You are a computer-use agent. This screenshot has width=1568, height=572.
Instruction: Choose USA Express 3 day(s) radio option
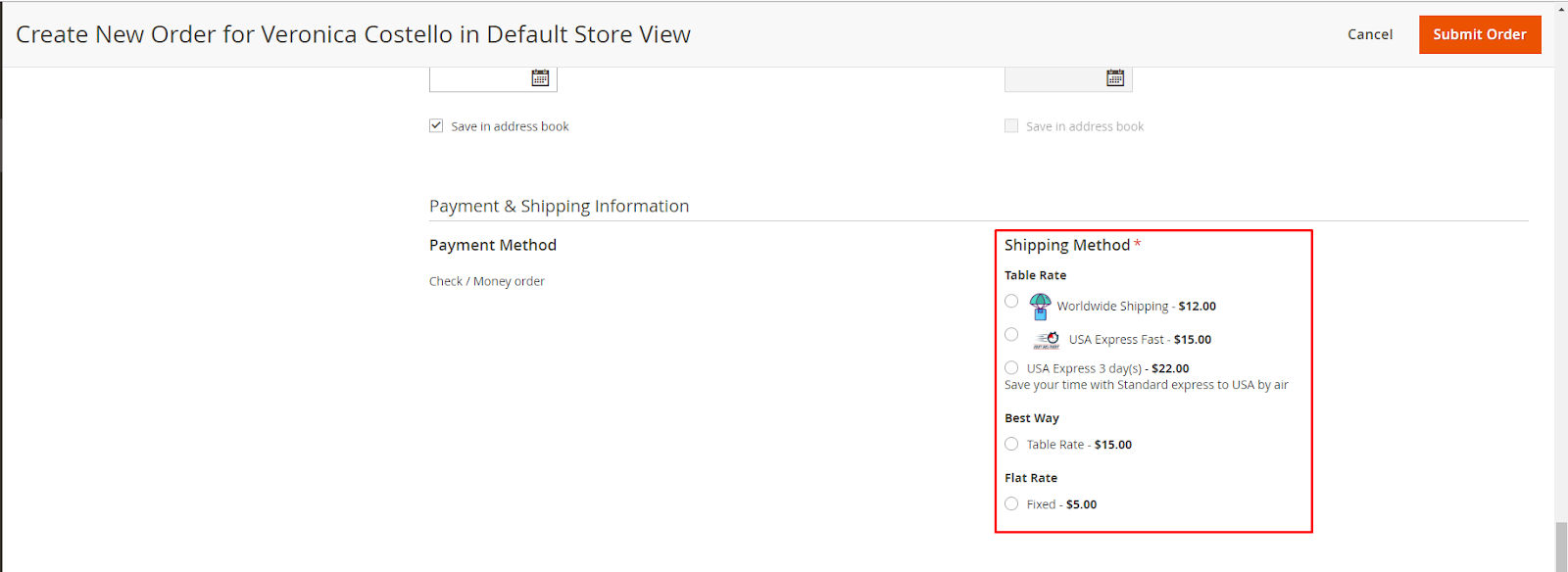pyautogui.click(x=1011, y=368)
